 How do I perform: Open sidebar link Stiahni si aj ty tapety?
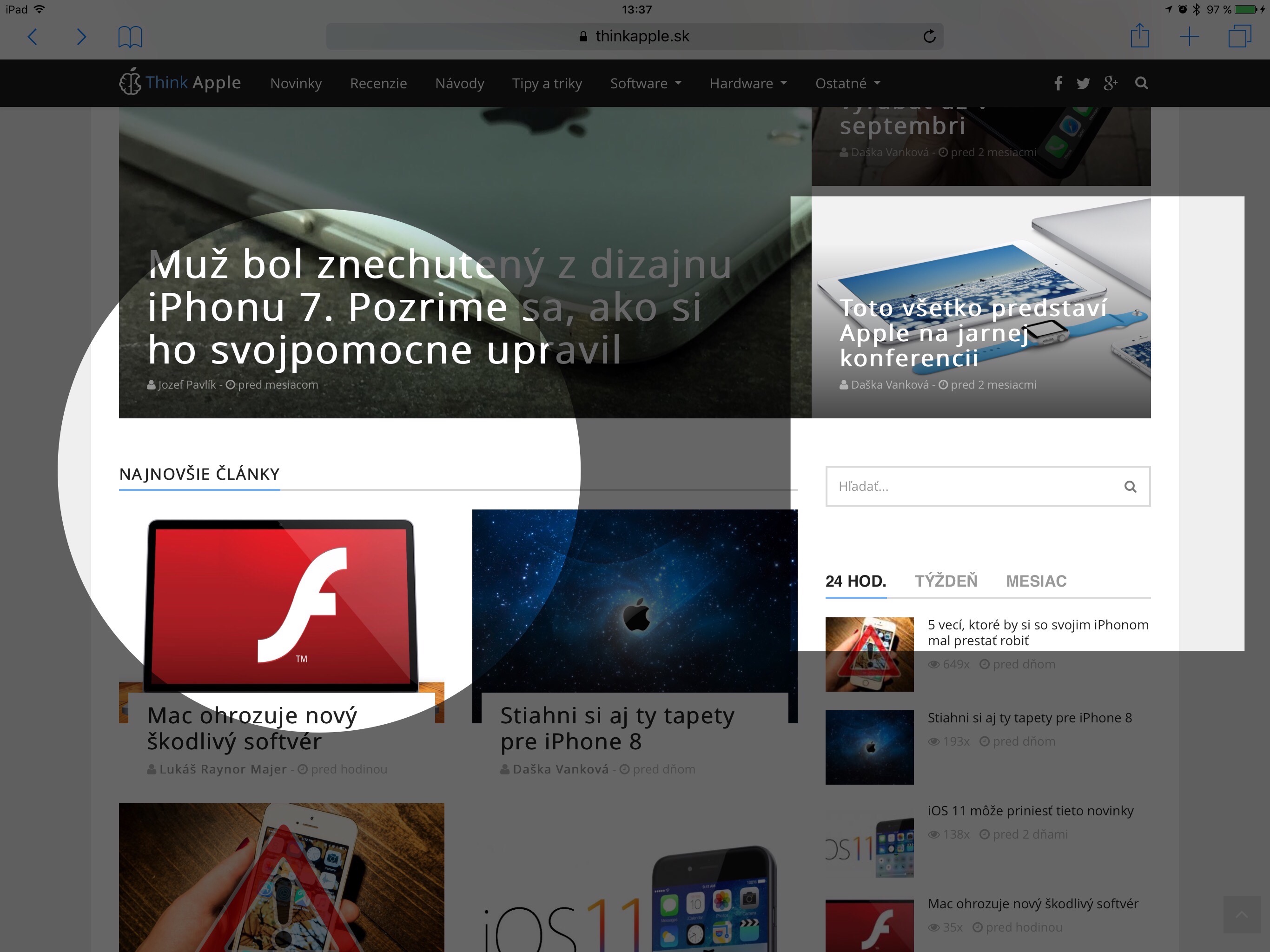[1030, 718]
